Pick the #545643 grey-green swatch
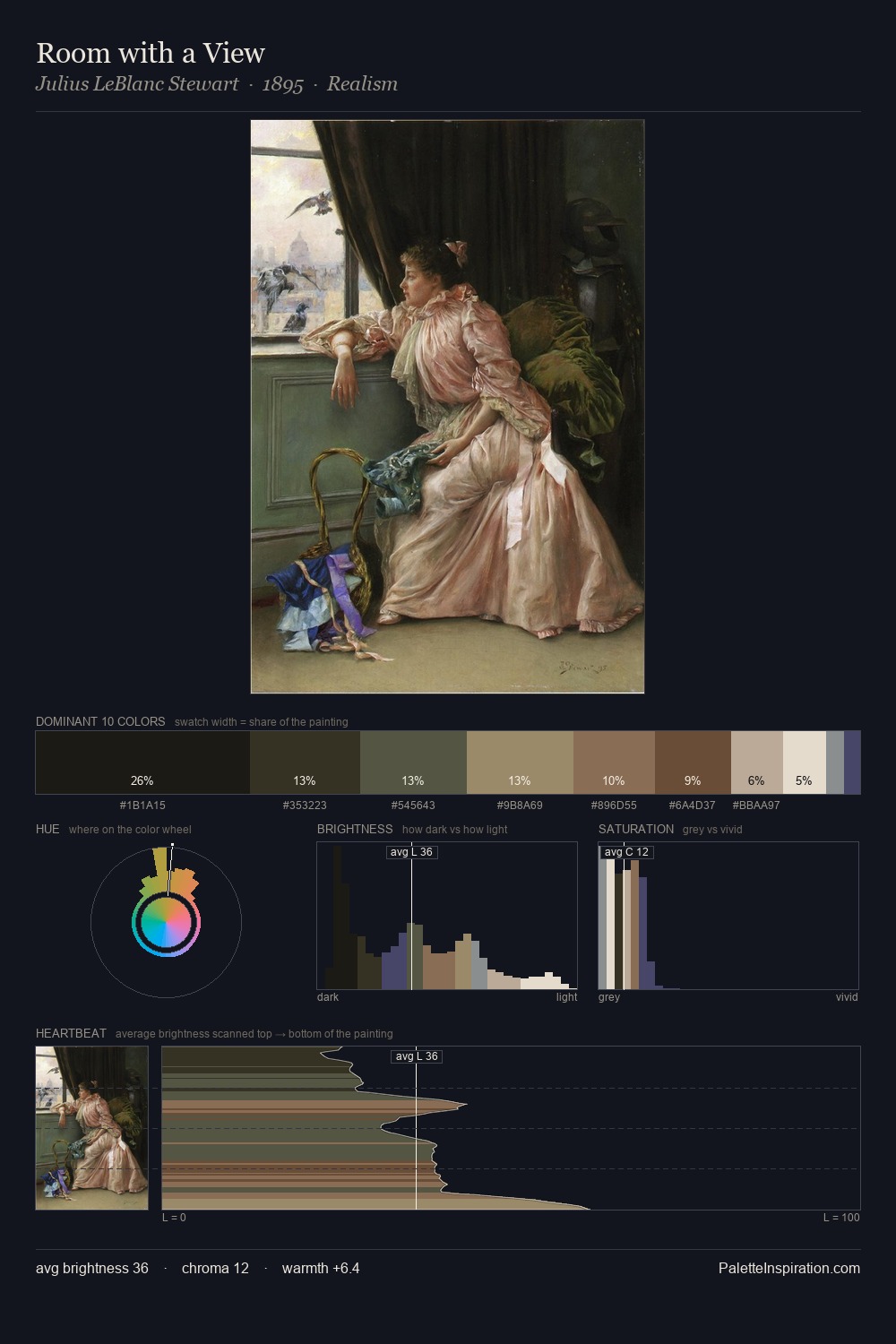 (413, 762)
